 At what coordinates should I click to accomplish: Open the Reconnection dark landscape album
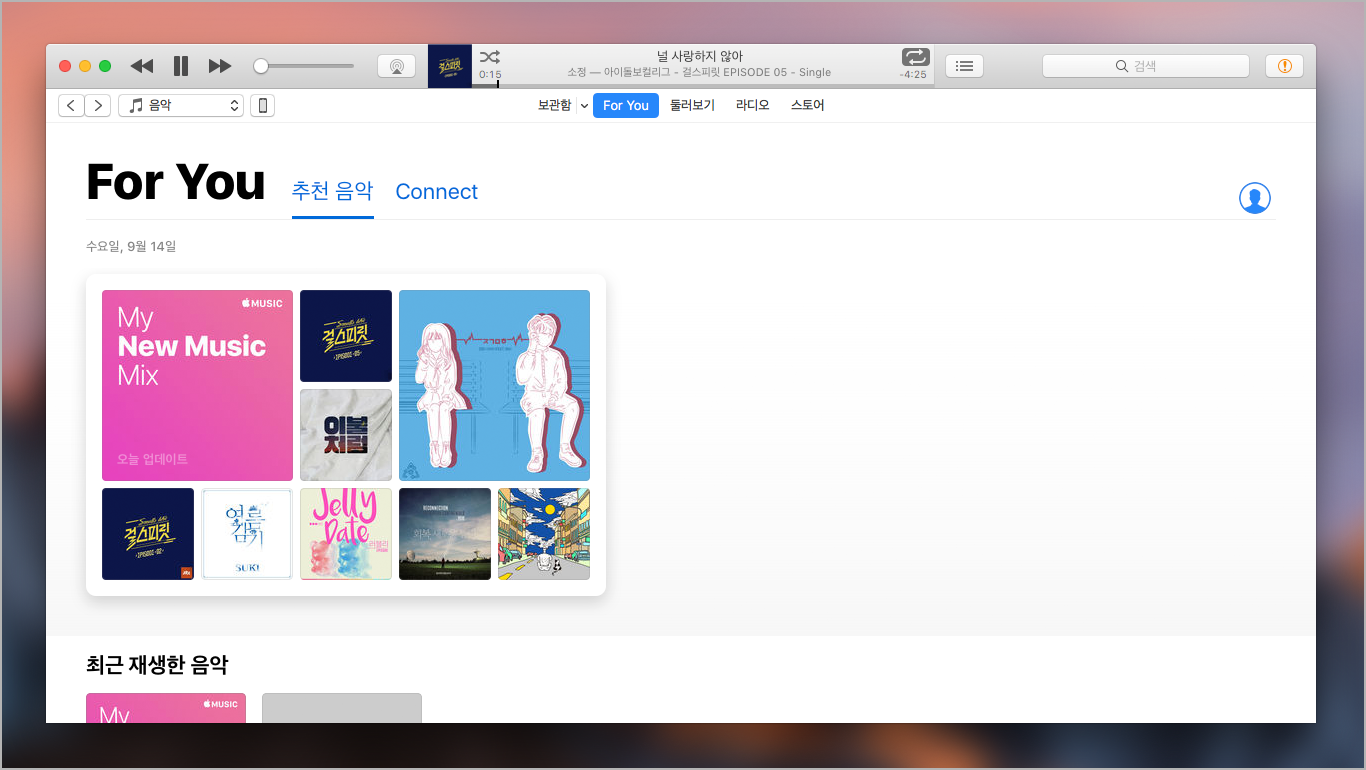pyautogui.click(x=445, y=534)
